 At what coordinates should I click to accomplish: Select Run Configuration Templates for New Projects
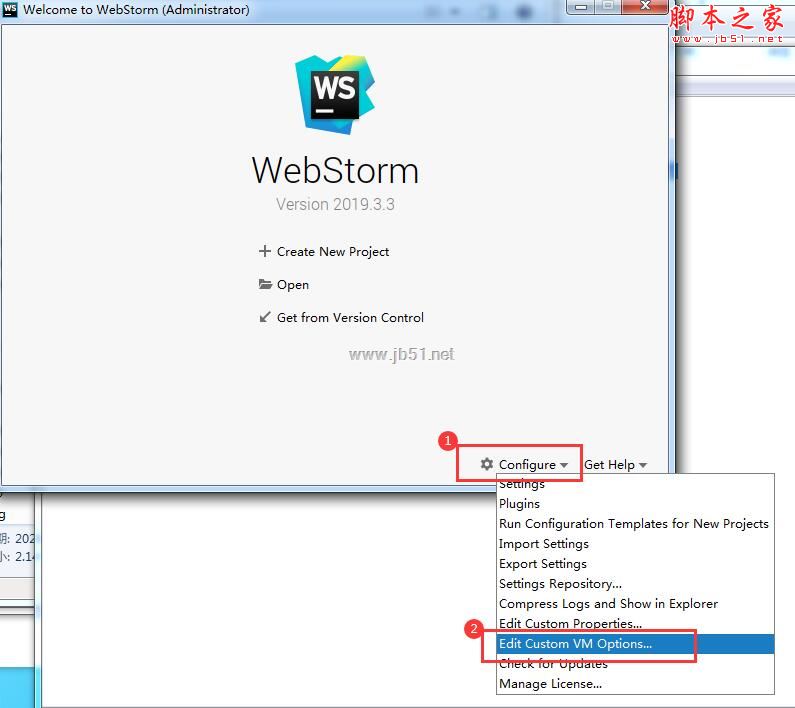[x=635, y=523]
